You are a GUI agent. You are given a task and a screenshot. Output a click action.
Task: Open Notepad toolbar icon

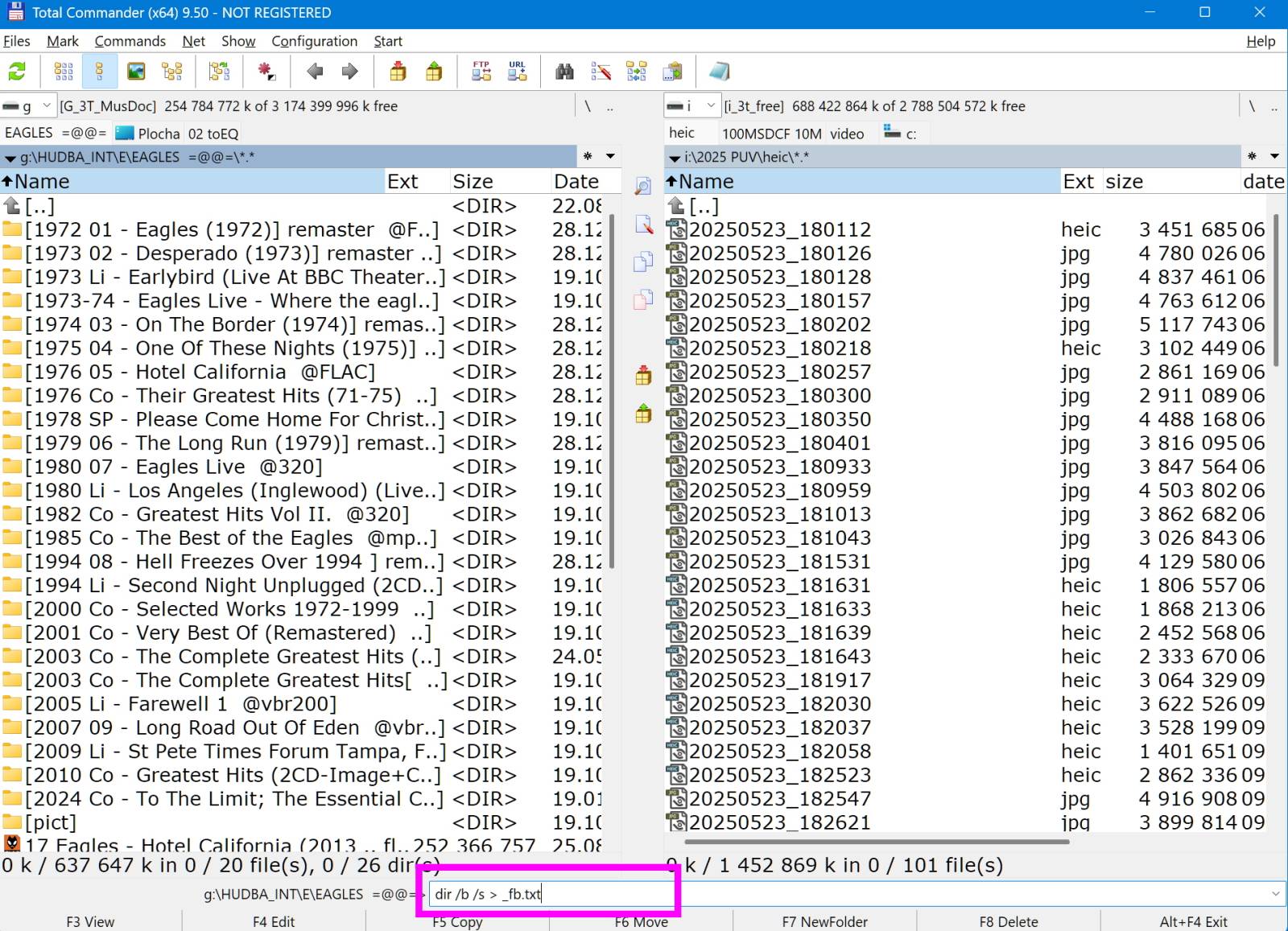click(719, 72)
